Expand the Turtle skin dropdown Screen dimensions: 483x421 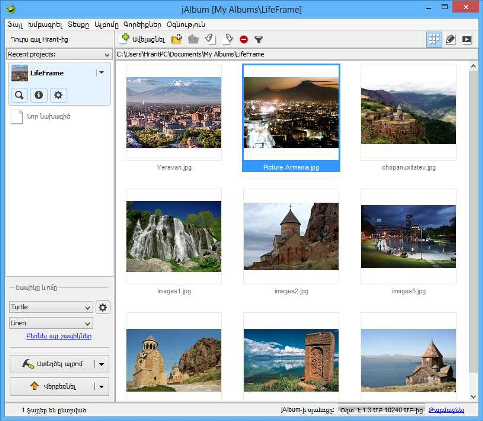[51, 307]
